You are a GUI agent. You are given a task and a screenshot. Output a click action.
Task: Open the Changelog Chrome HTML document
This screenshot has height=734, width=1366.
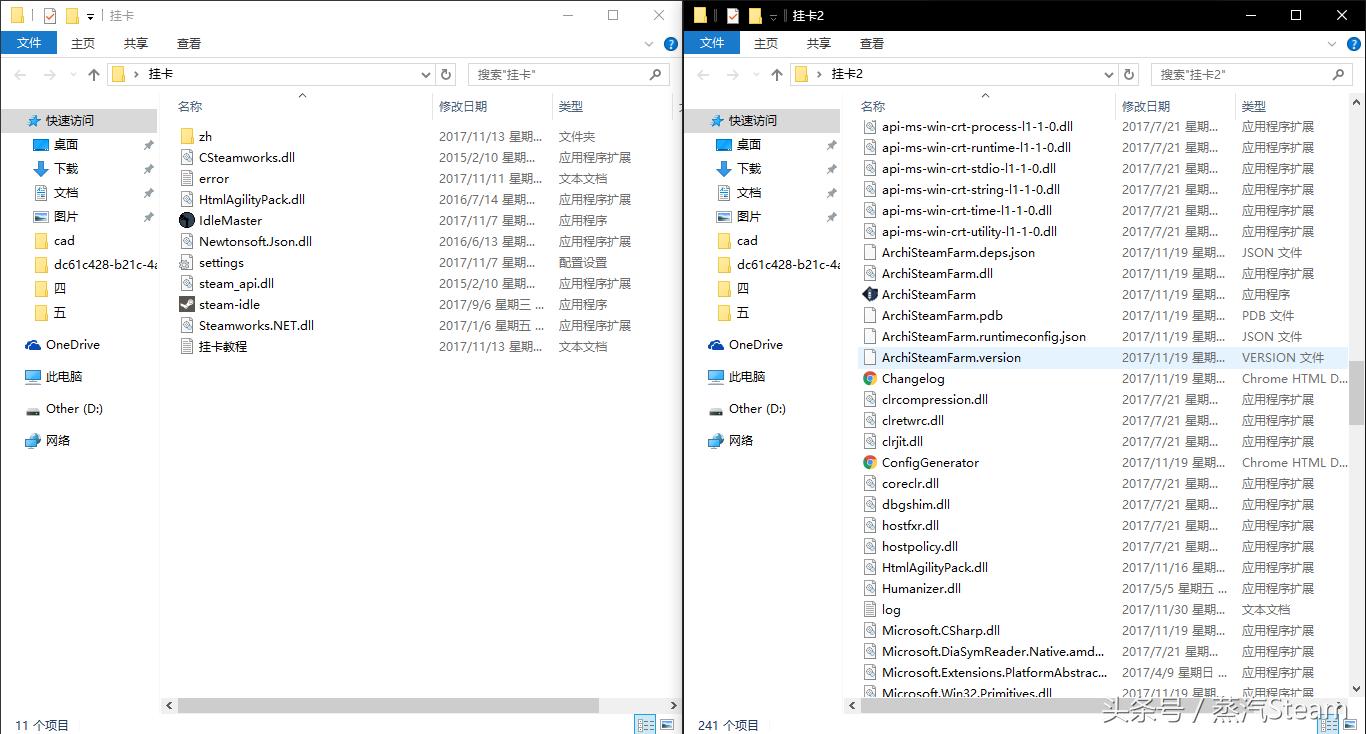click(x=911, y=378)
